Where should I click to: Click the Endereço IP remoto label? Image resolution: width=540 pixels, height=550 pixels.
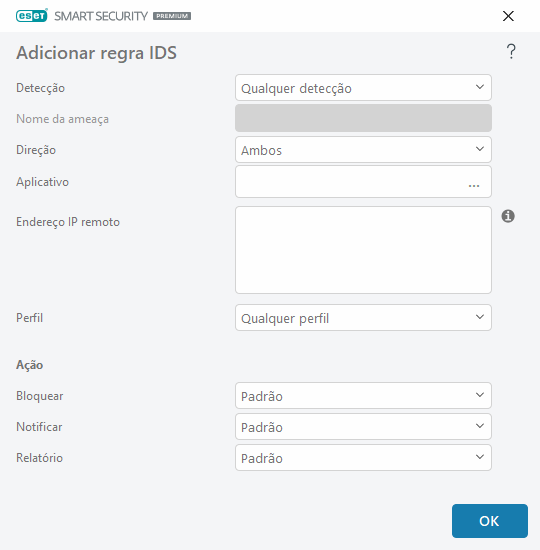point(68,222)
